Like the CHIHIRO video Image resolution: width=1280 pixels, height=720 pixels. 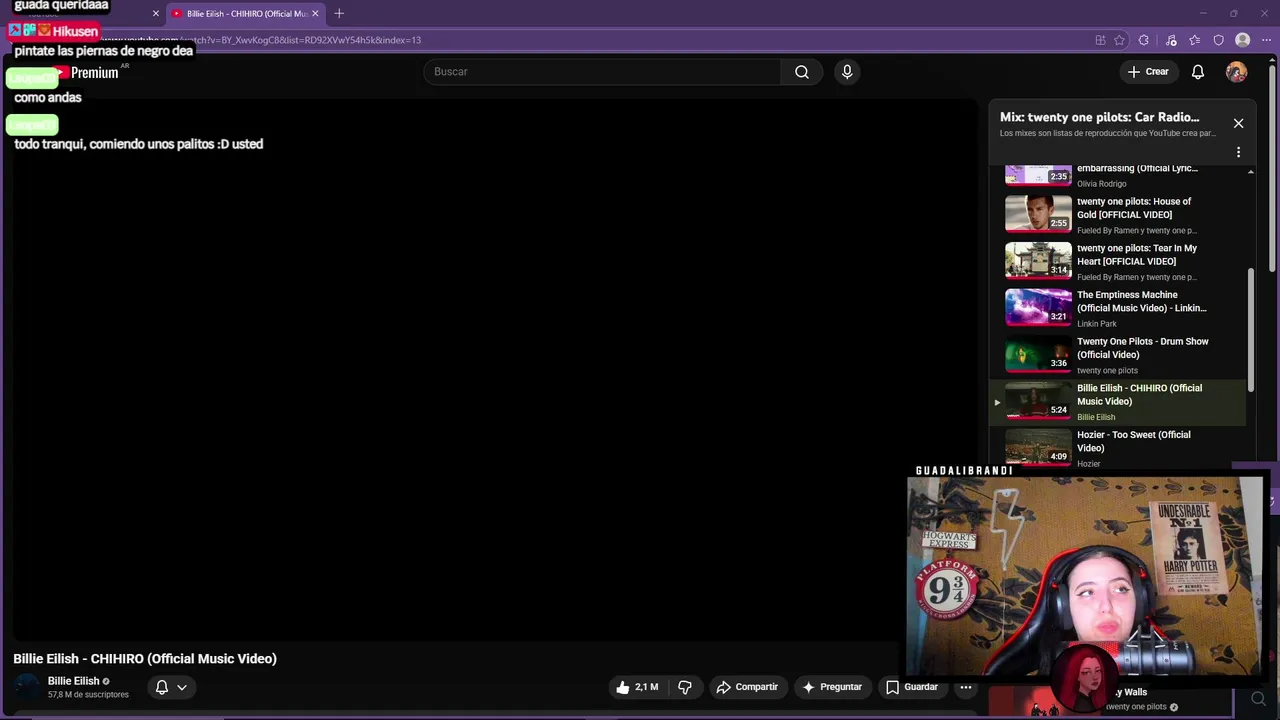636,687
